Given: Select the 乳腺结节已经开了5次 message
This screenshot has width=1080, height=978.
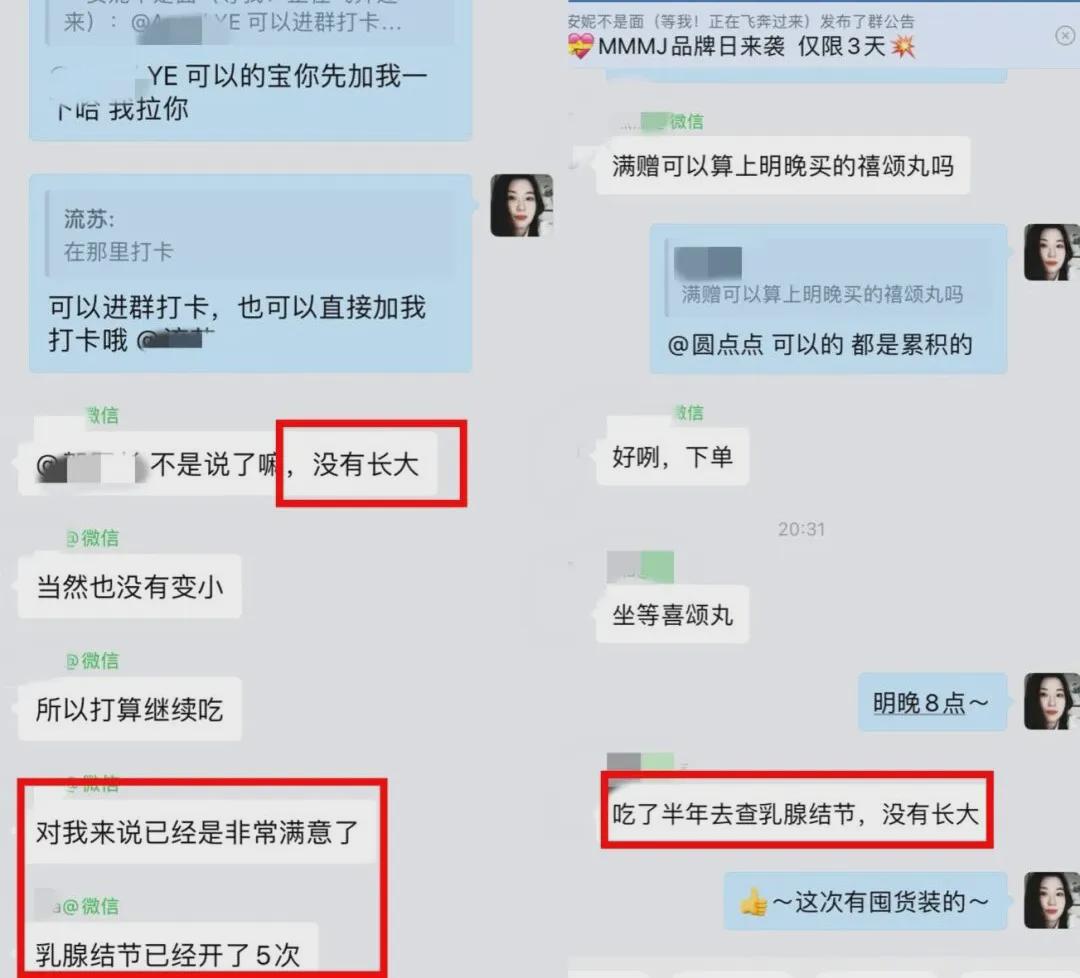Looking at the screenshot, I should [x=168, y=953].
